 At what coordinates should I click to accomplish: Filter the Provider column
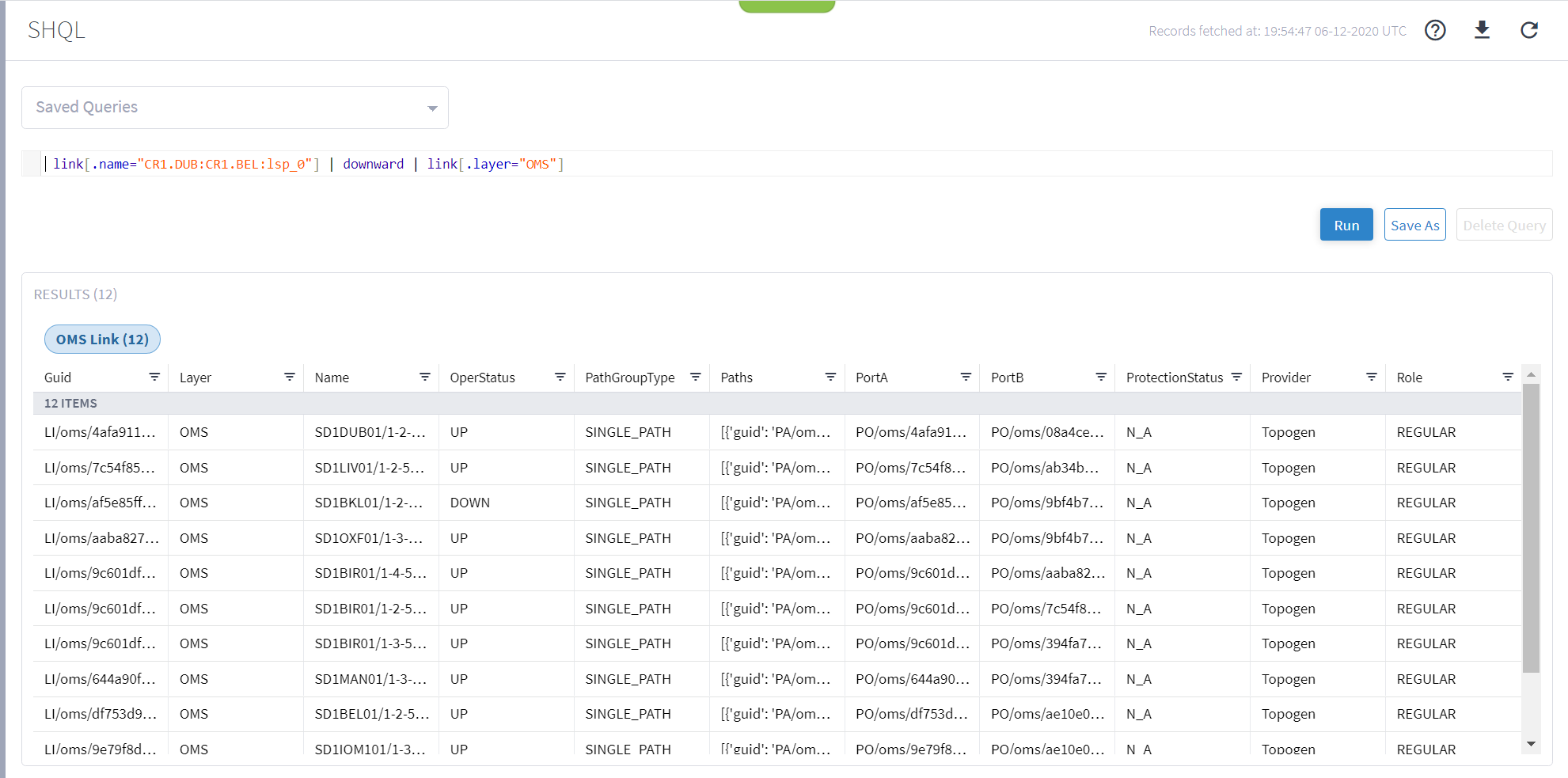tap(1372, 377)
